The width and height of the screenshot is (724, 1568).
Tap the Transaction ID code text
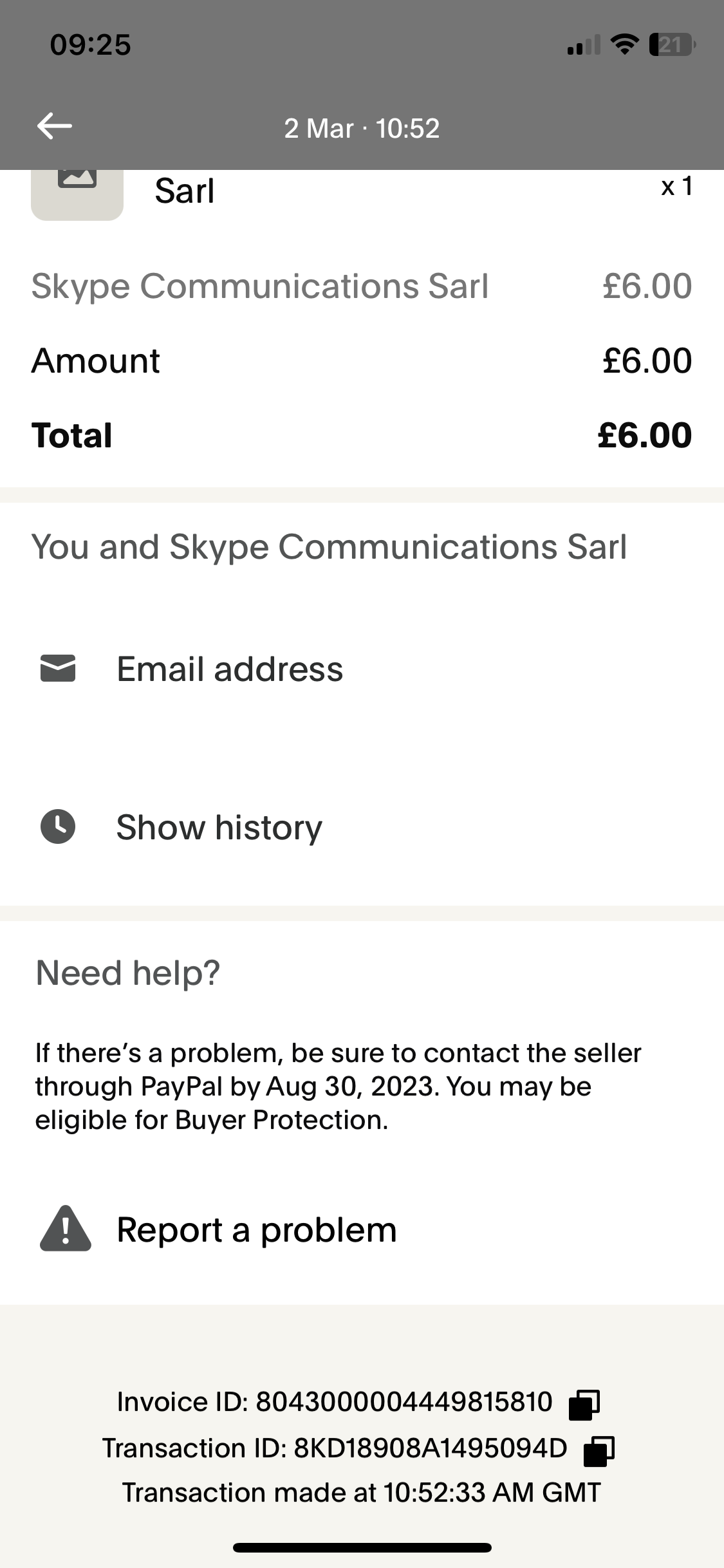click(430, 1448)
